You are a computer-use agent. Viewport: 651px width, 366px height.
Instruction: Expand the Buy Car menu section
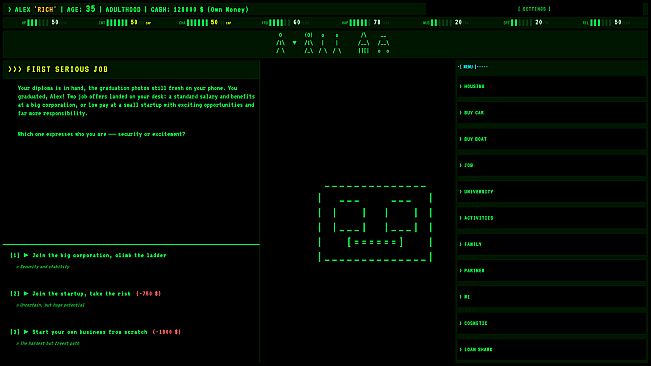[551, 112]
